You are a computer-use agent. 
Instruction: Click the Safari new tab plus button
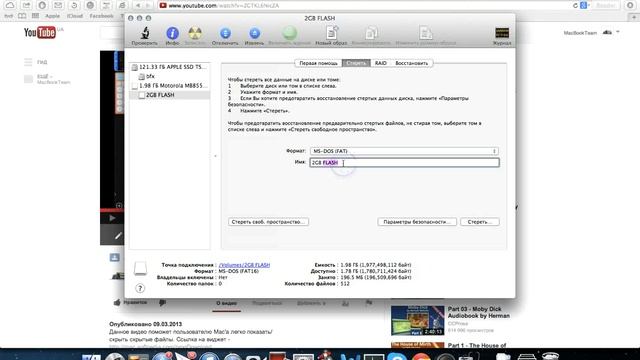tap(634, 17)
